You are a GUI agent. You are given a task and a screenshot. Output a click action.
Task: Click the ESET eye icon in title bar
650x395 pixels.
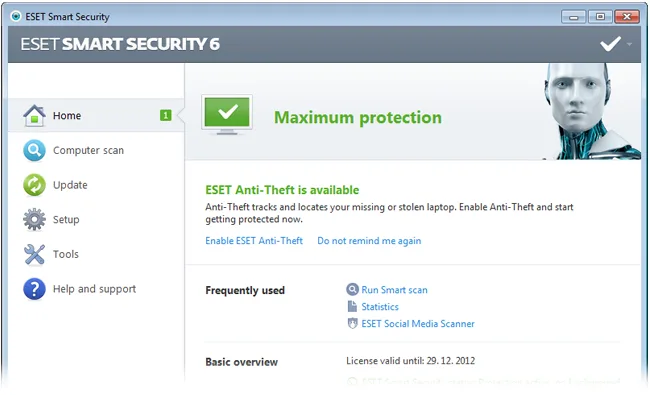16,17
